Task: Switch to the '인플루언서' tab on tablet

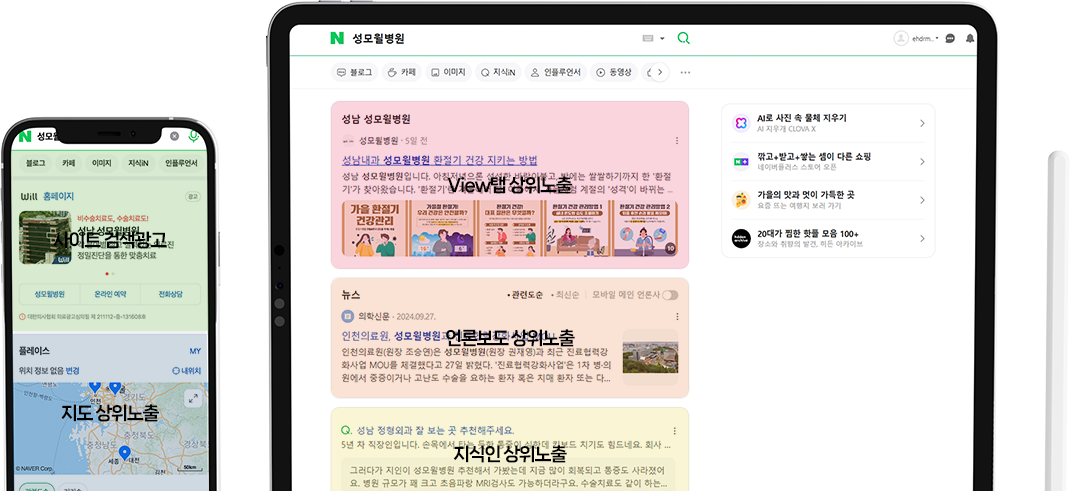Action: tap(555, 72)
